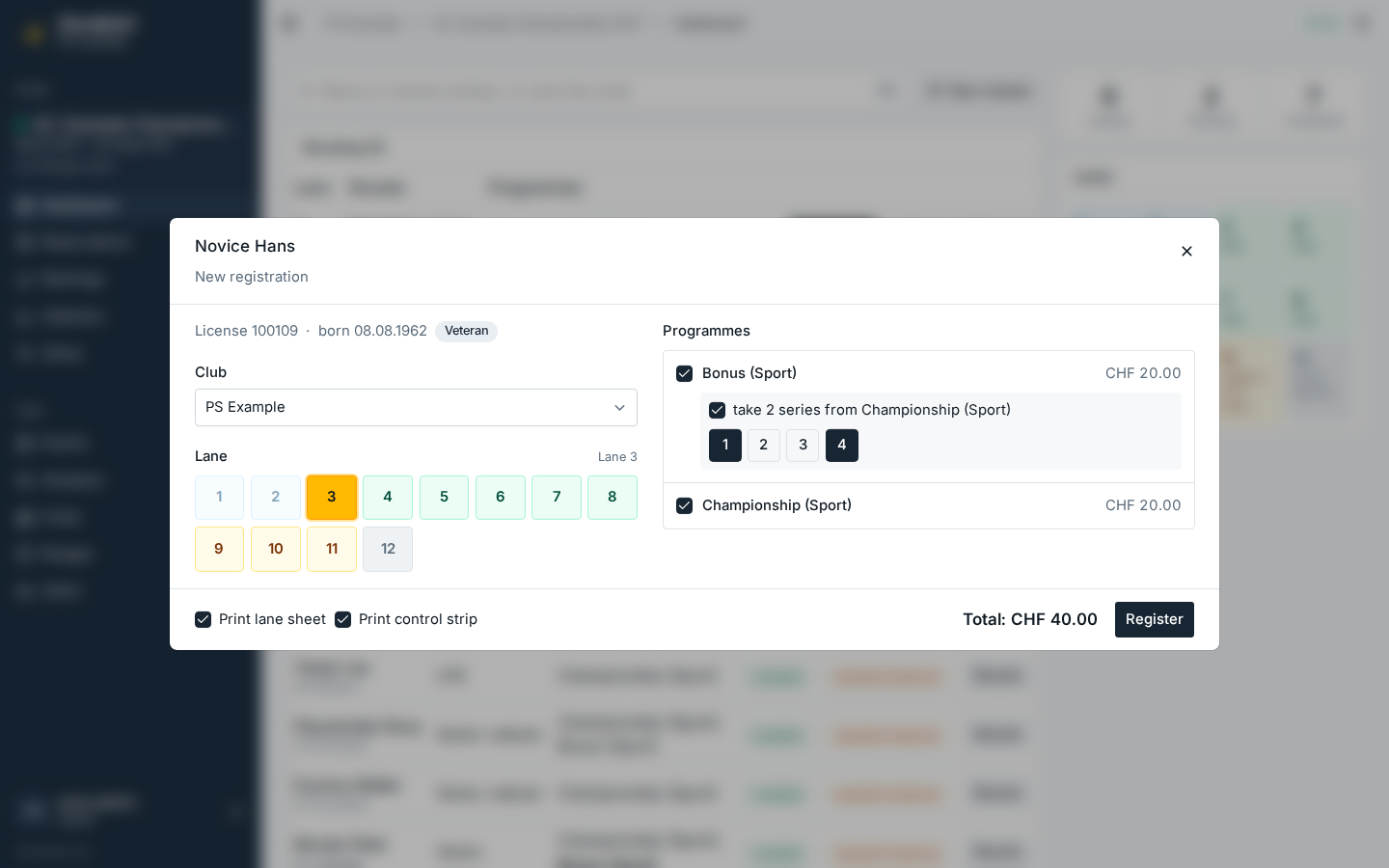The image size is (1389, 868).
Task: Select series 3 under Bonus
Action: point(803,446)
